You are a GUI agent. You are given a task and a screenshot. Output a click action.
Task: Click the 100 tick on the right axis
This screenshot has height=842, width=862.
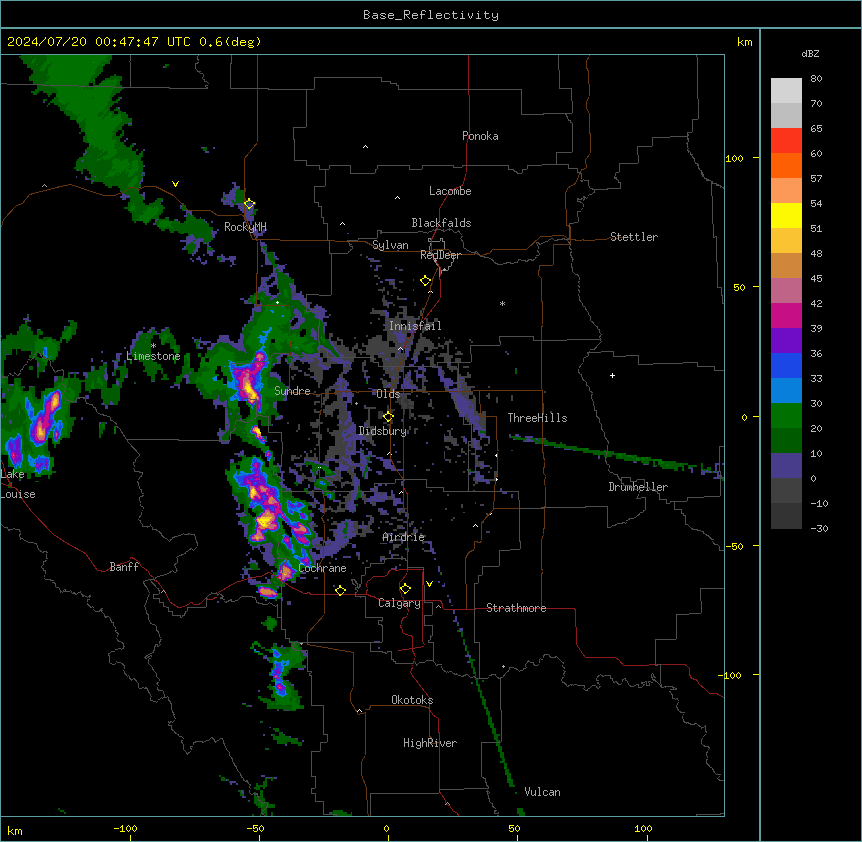(x=734, y=158)
